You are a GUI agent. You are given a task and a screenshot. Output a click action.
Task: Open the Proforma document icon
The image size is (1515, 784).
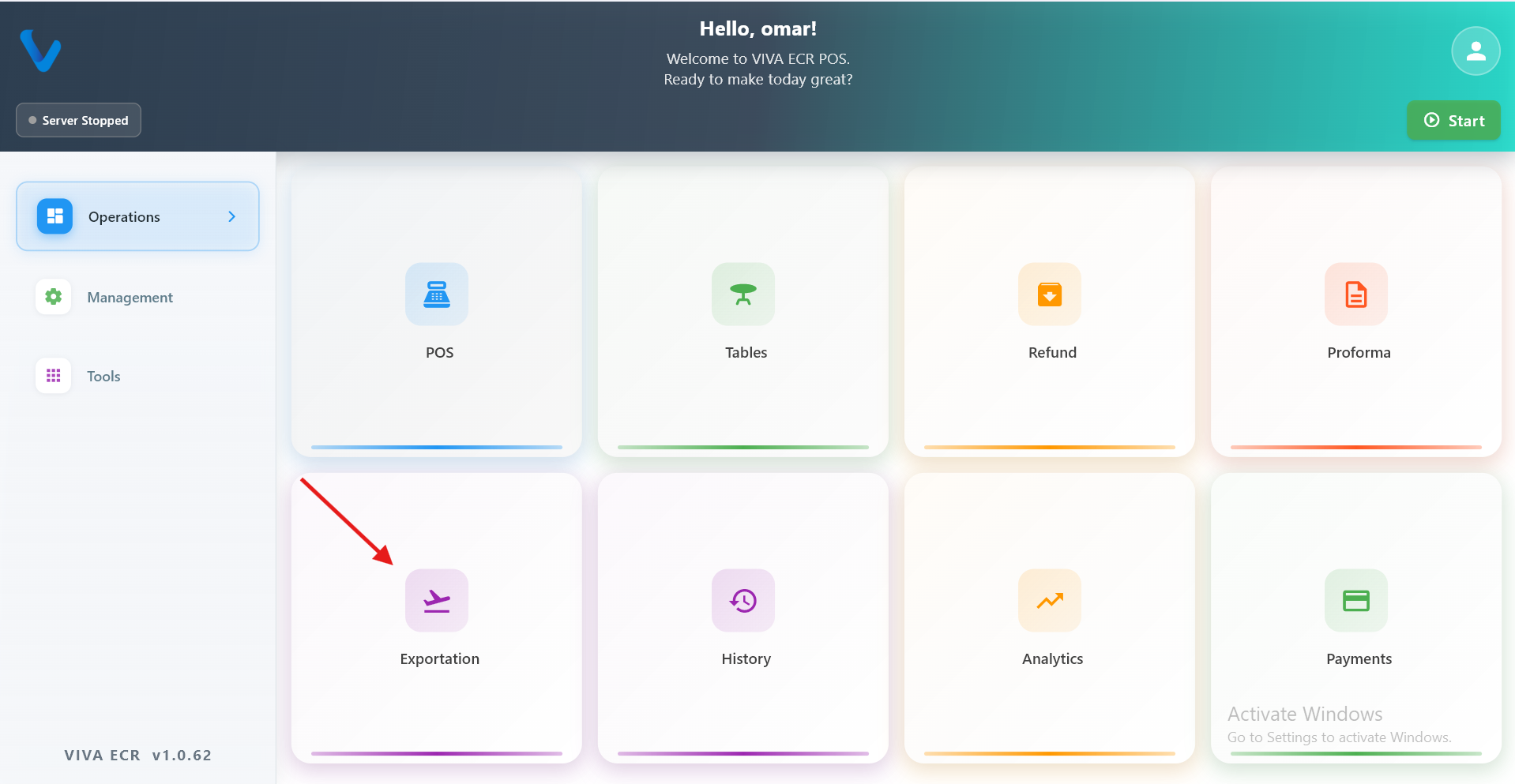[1356, 294]
